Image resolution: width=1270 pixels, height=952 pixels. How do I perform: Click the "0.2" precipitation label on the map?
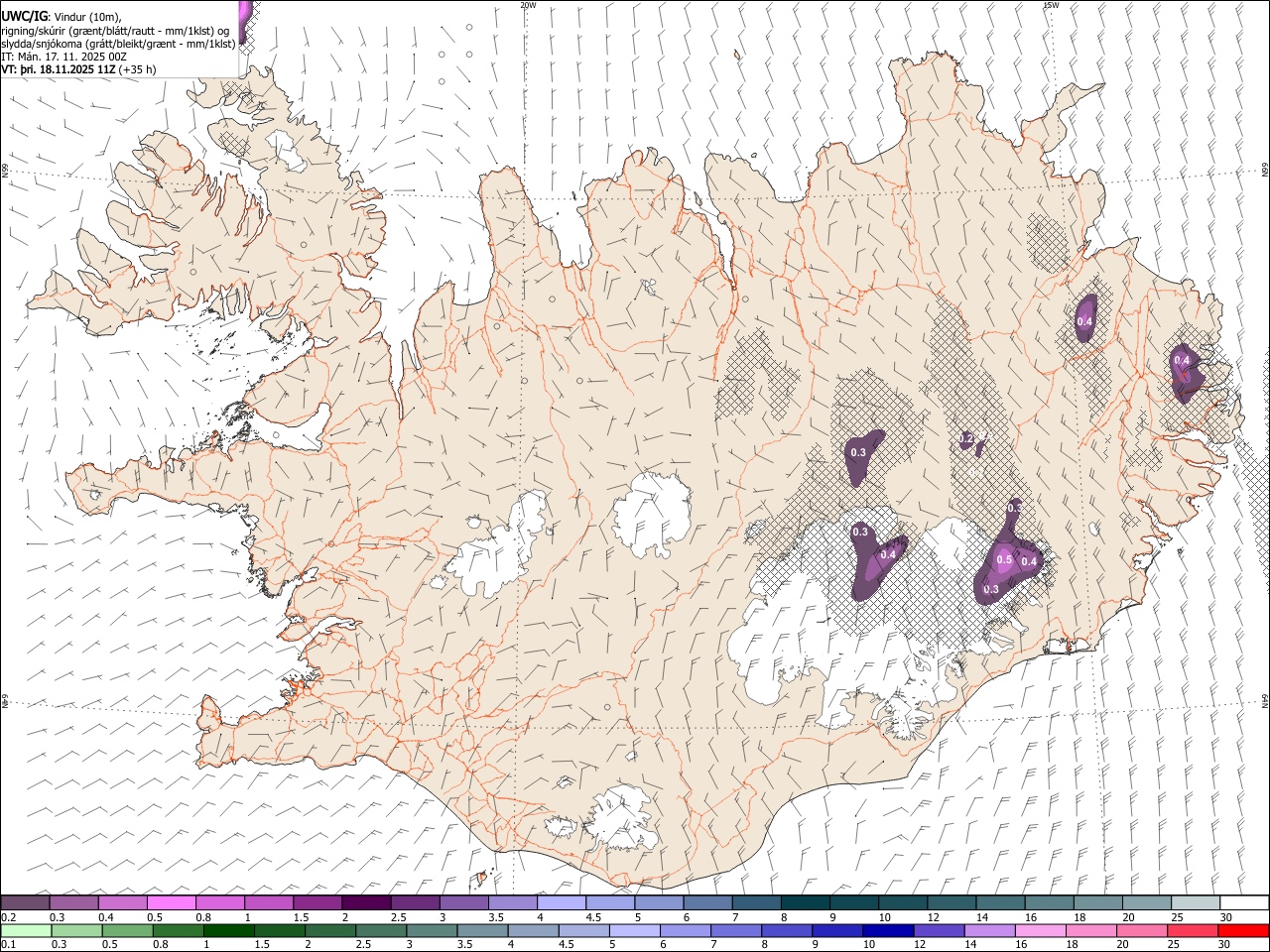(x=966, y=438)
